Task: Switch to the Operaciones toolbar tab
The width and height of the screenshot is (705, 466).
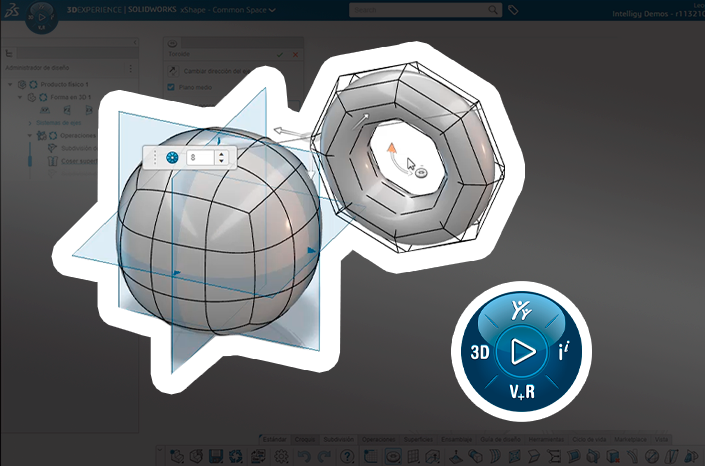Action: pyautogui.click(x=379, y=439)
